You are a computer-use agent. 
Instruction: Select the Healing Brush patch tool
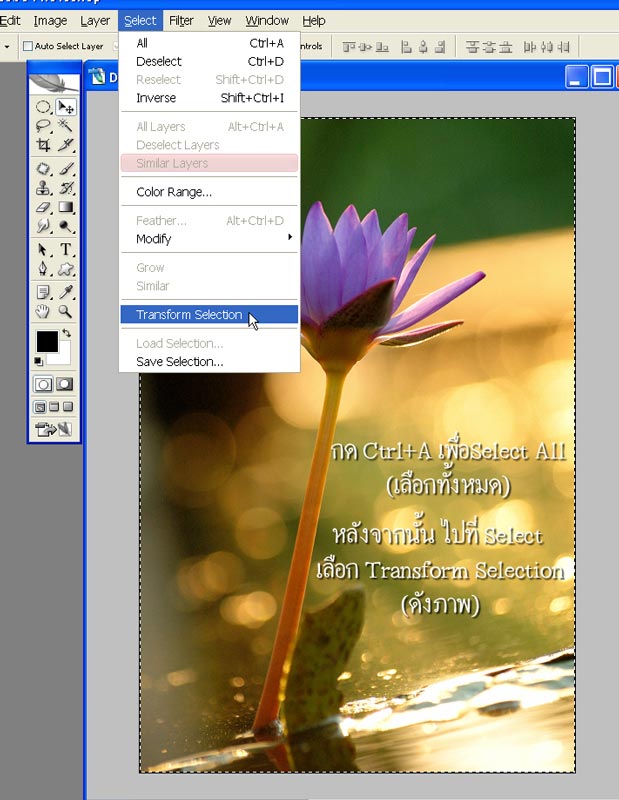point(43,168)
